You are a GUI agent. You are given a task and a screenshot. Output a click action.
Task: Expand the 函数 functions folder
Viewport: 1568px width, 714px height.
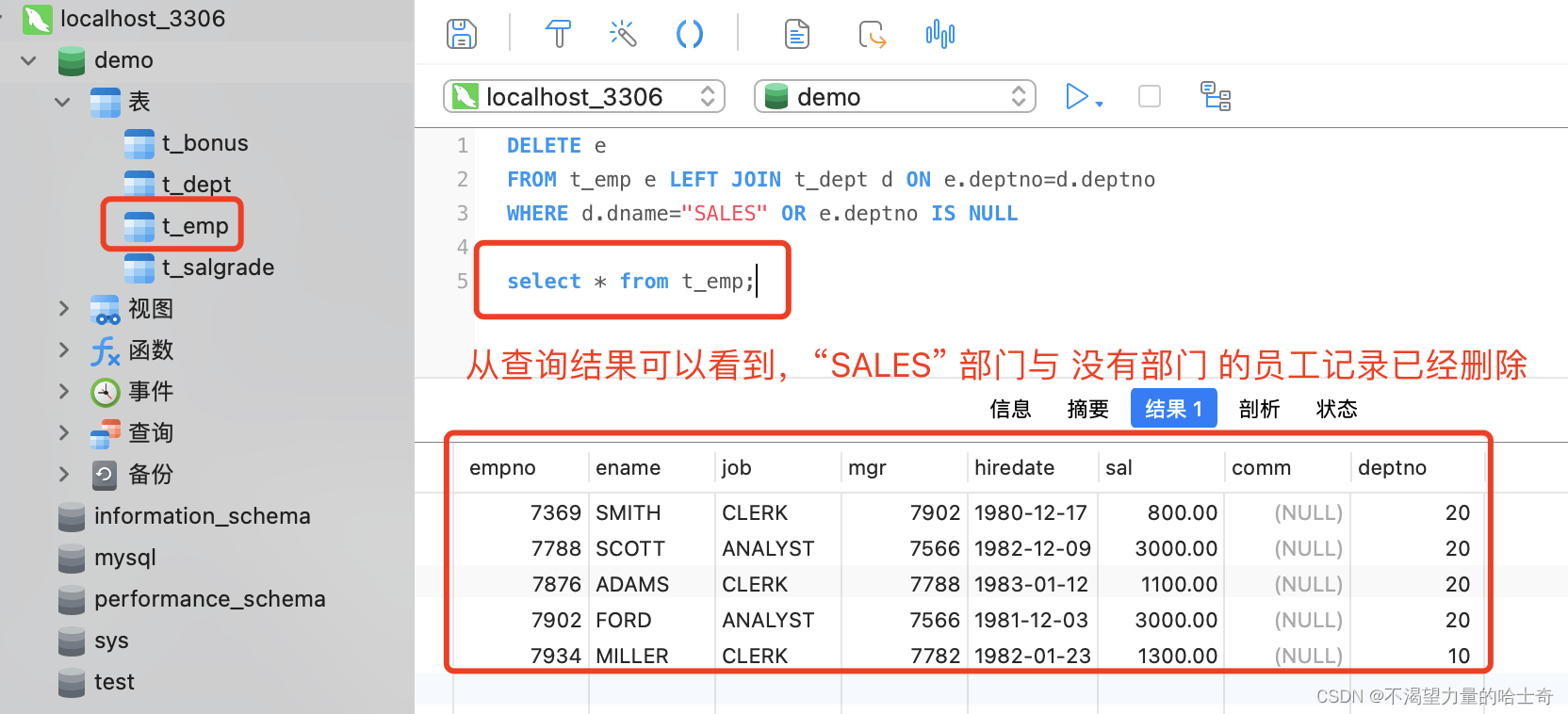click(x=63, y=349)
